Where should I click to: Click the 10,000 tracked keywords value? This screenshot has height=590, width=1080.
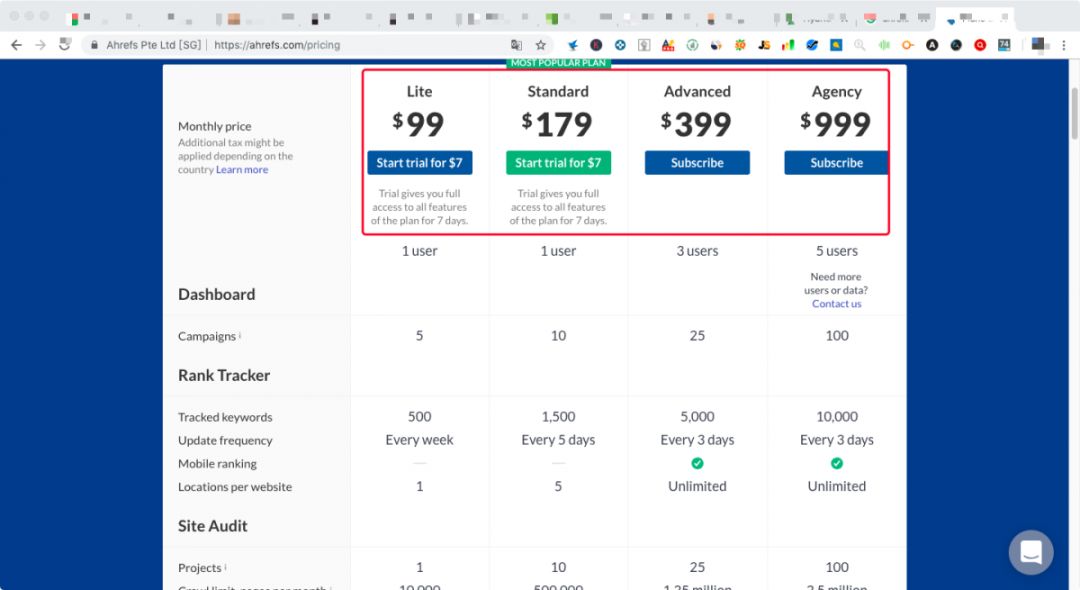point(836,417)
